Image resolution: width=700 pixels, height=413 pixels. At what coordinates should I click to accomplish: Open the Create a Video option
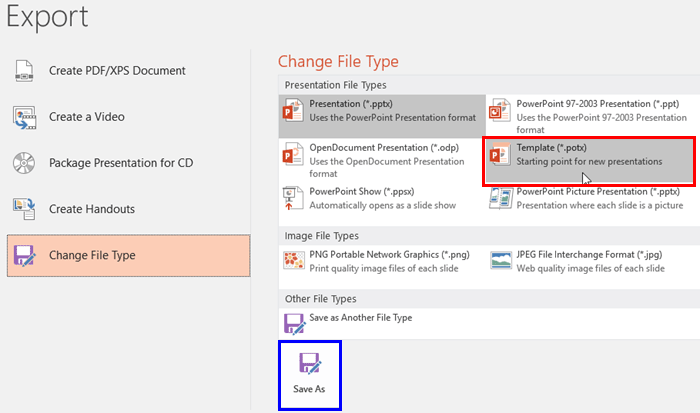point(129,117)
